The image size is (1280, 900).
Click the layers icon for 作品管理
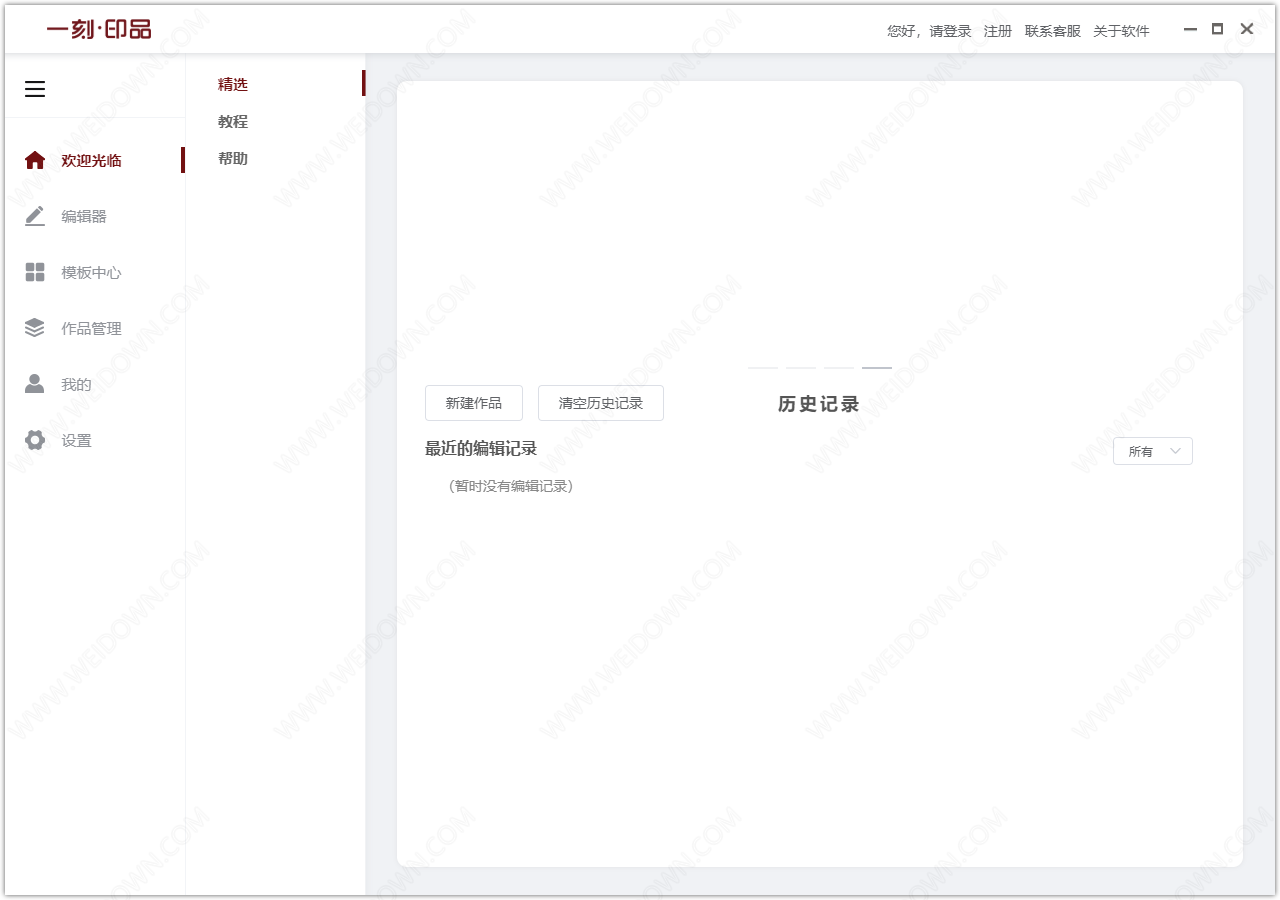(35, 328)
